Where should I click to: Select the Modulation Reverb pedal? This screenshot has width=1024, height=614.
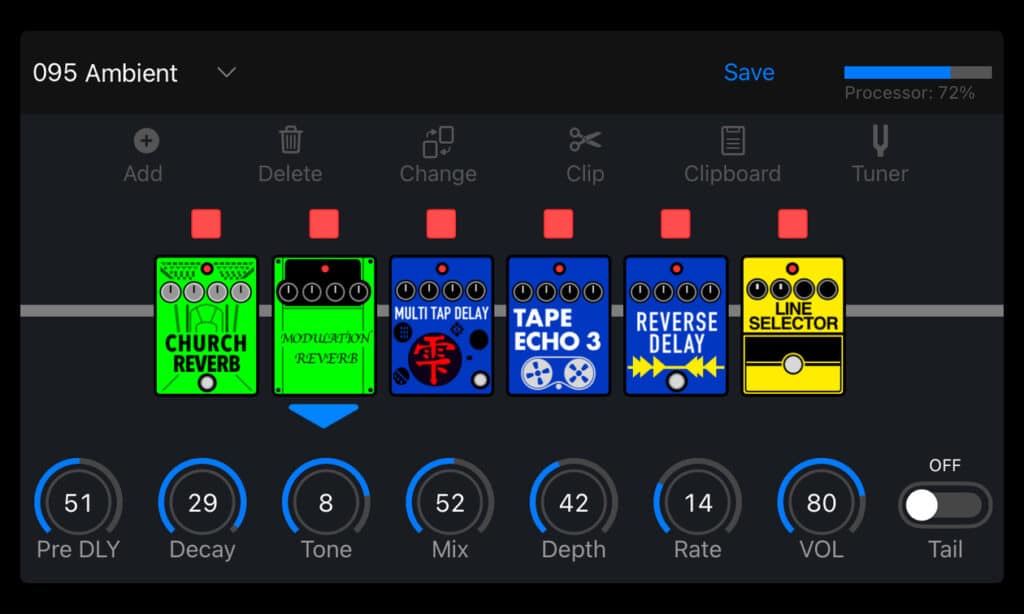pos(324,325)
